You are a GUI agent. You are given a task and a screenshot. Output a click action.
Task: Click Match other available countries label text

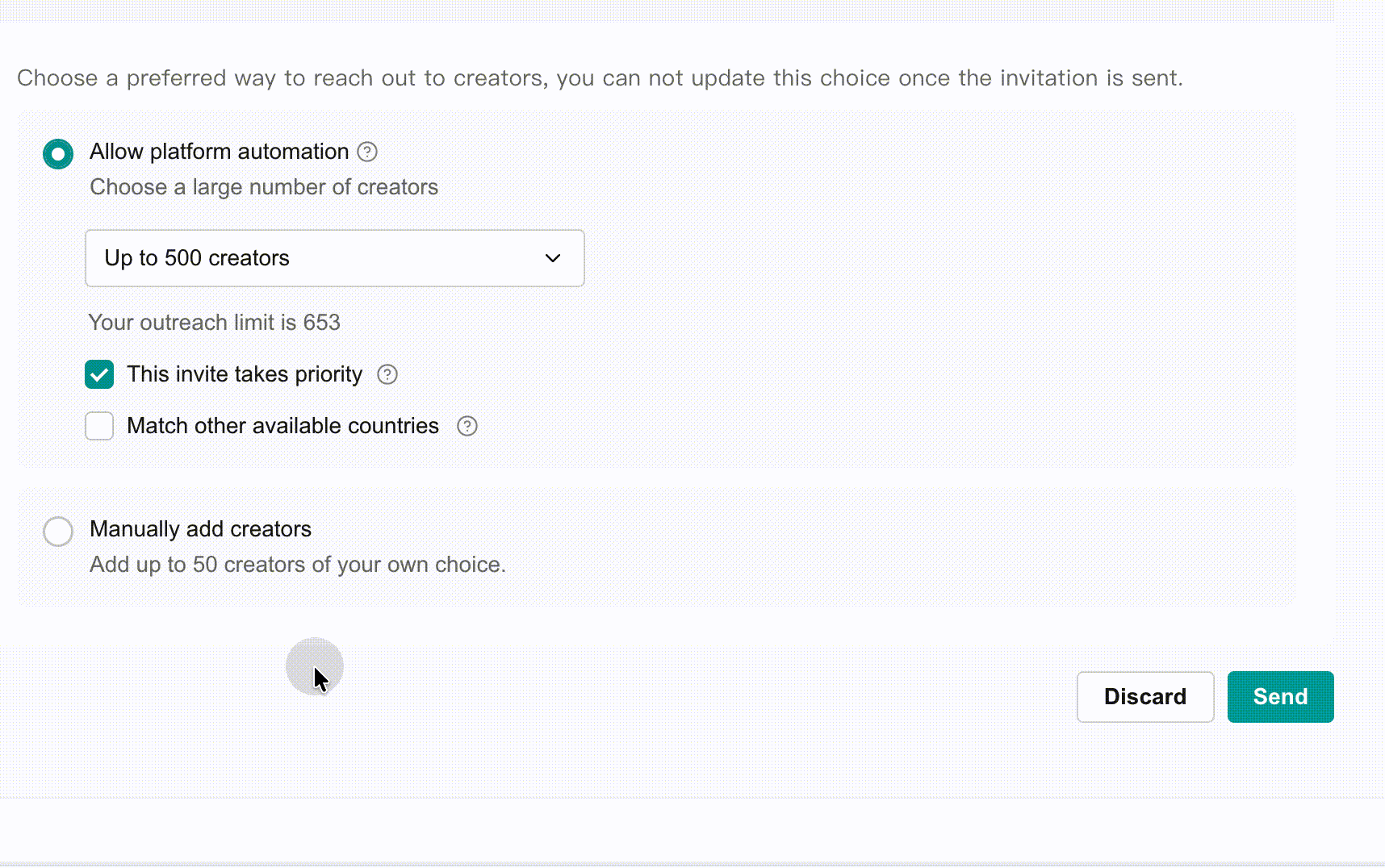[282, 426]
